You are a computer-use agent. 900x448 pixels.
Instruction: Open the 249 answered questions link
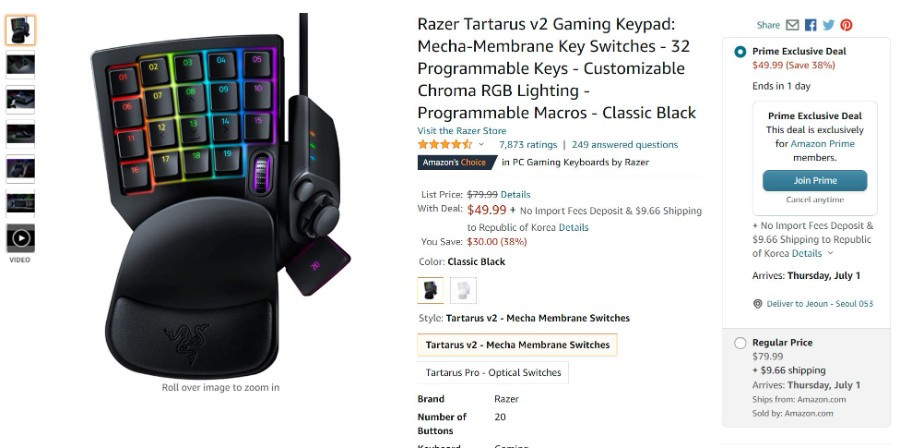[624, 145]
